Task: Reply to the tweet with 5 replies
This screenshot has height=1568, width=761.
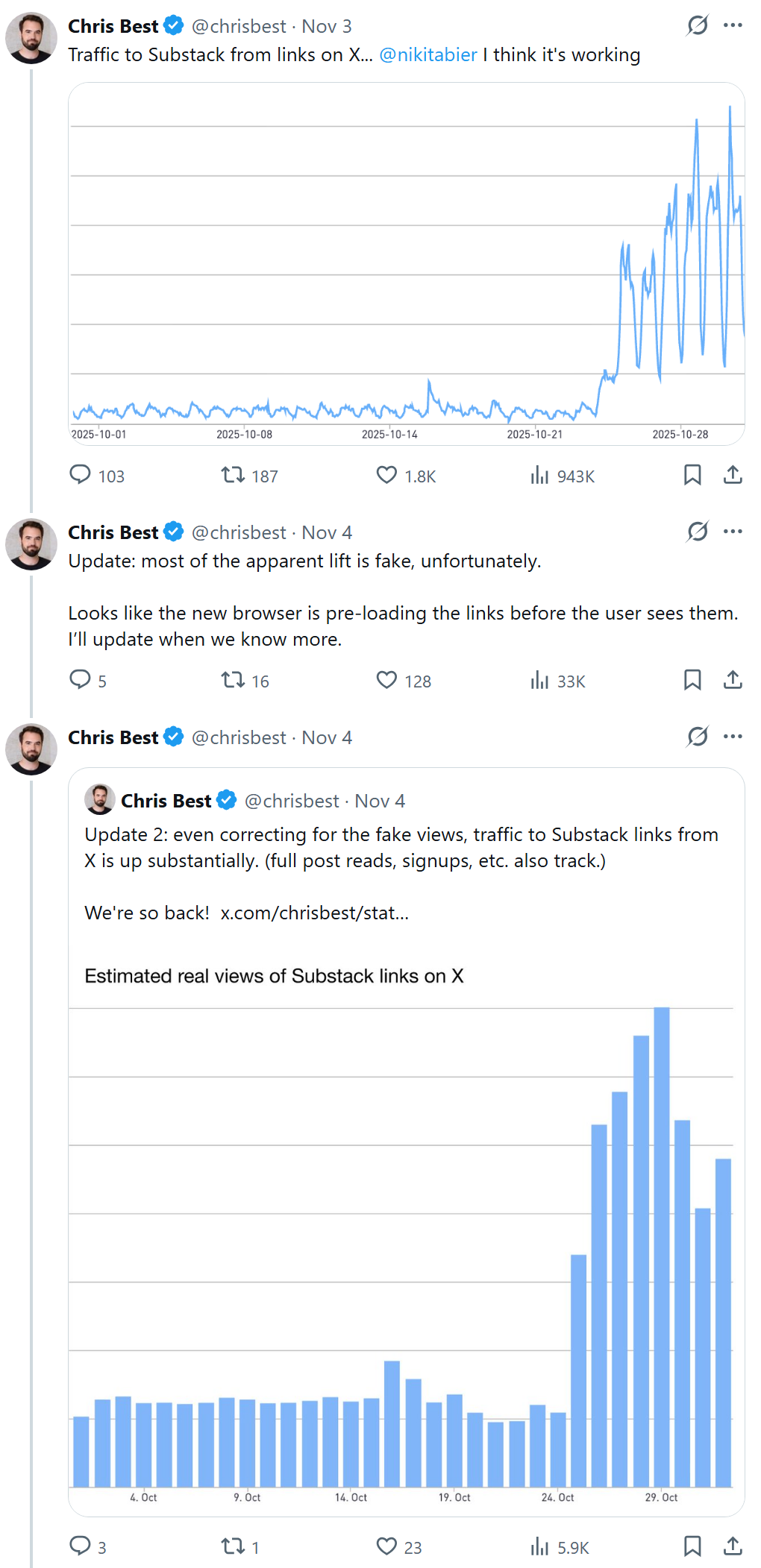Action: [80, 680]
